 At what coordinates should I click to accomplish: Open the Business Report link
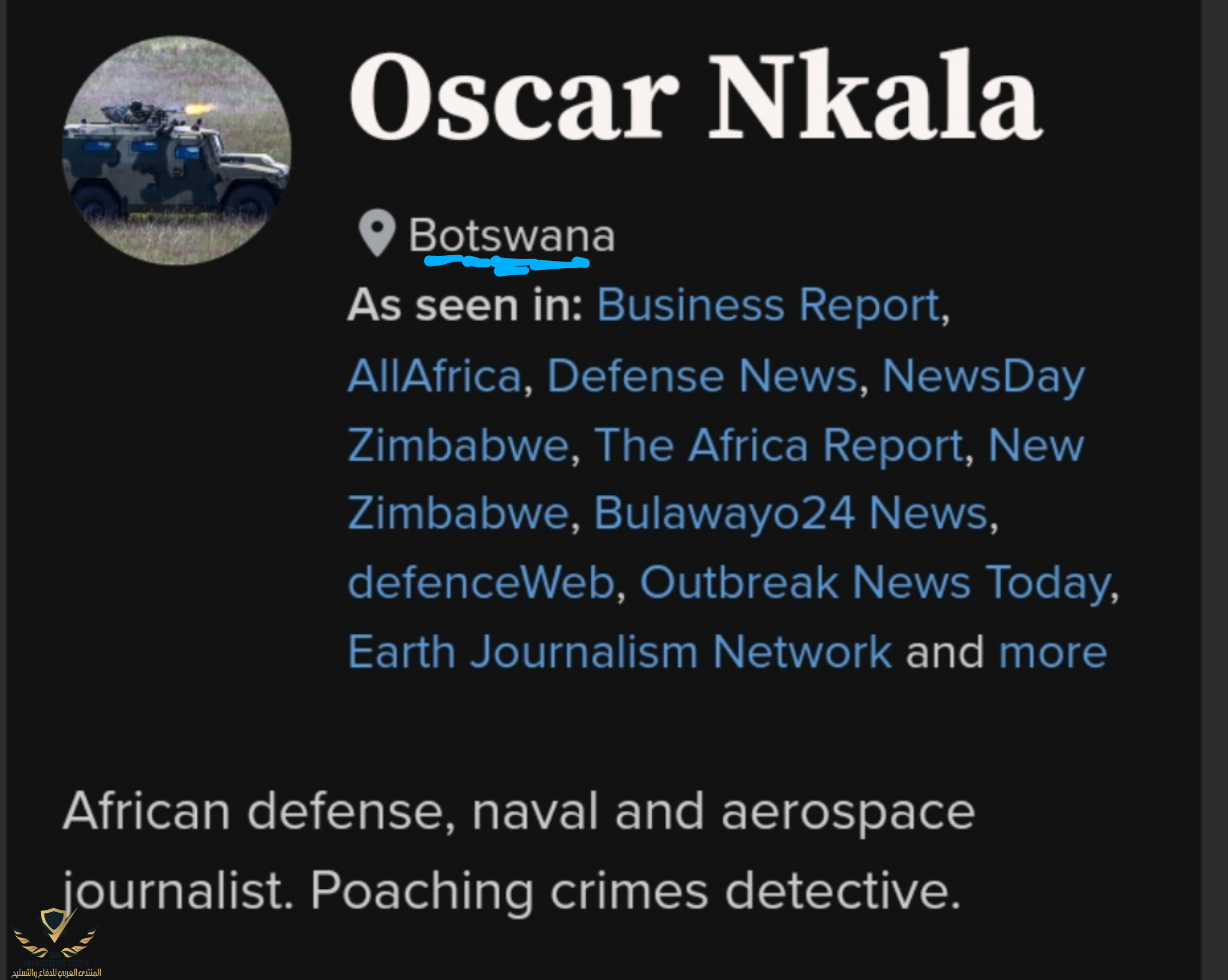coord(769,305)
